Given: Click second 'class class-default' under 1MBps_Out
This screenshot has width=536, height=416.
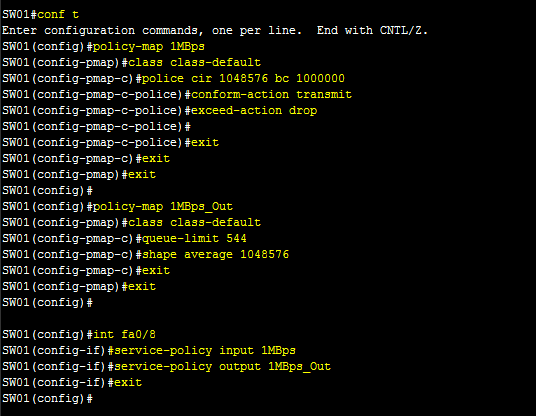Looking at the screenshot, I should 194,223.
